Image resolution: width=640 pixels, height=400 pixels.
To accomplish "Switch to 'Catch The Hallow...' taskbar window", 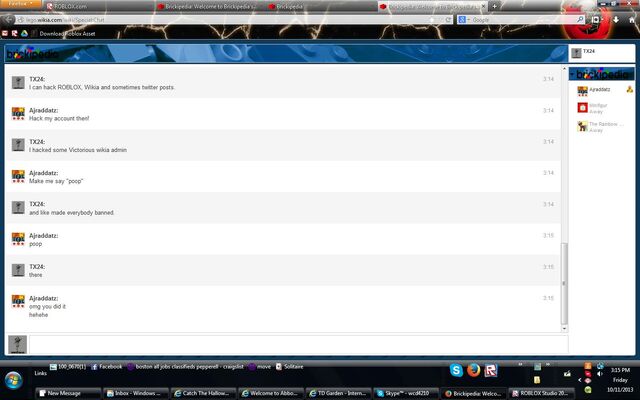I will pyautogui.click(x=204, y=393).
